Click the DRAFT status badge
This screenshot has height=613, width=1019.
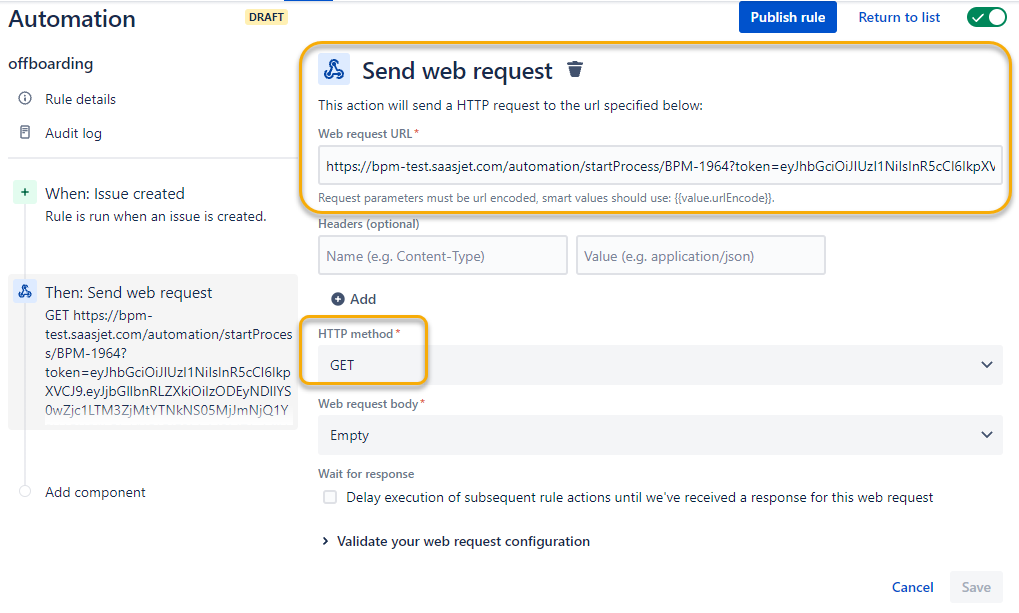(266, 17)
